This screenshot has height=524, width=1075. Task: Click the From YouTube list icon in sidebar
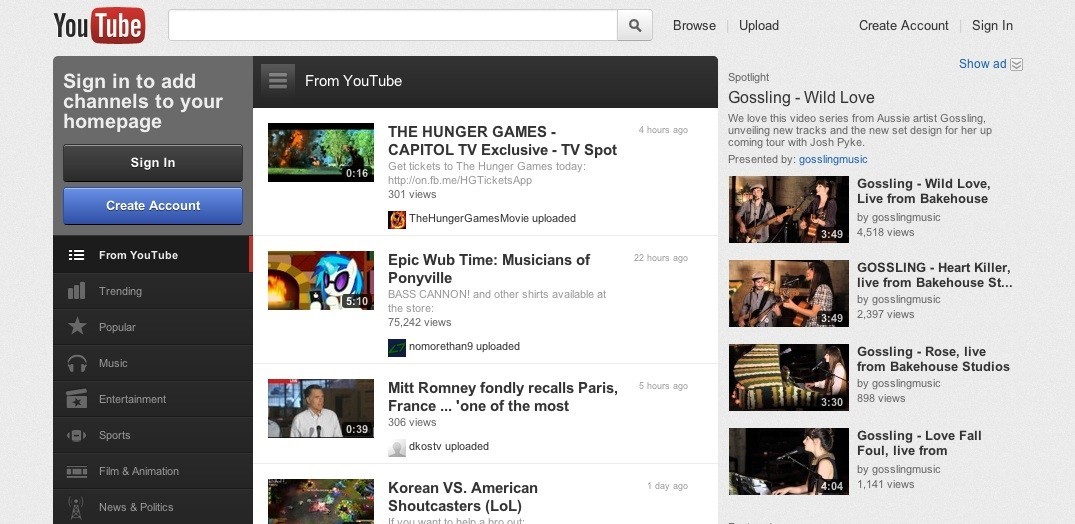(77, 255)
